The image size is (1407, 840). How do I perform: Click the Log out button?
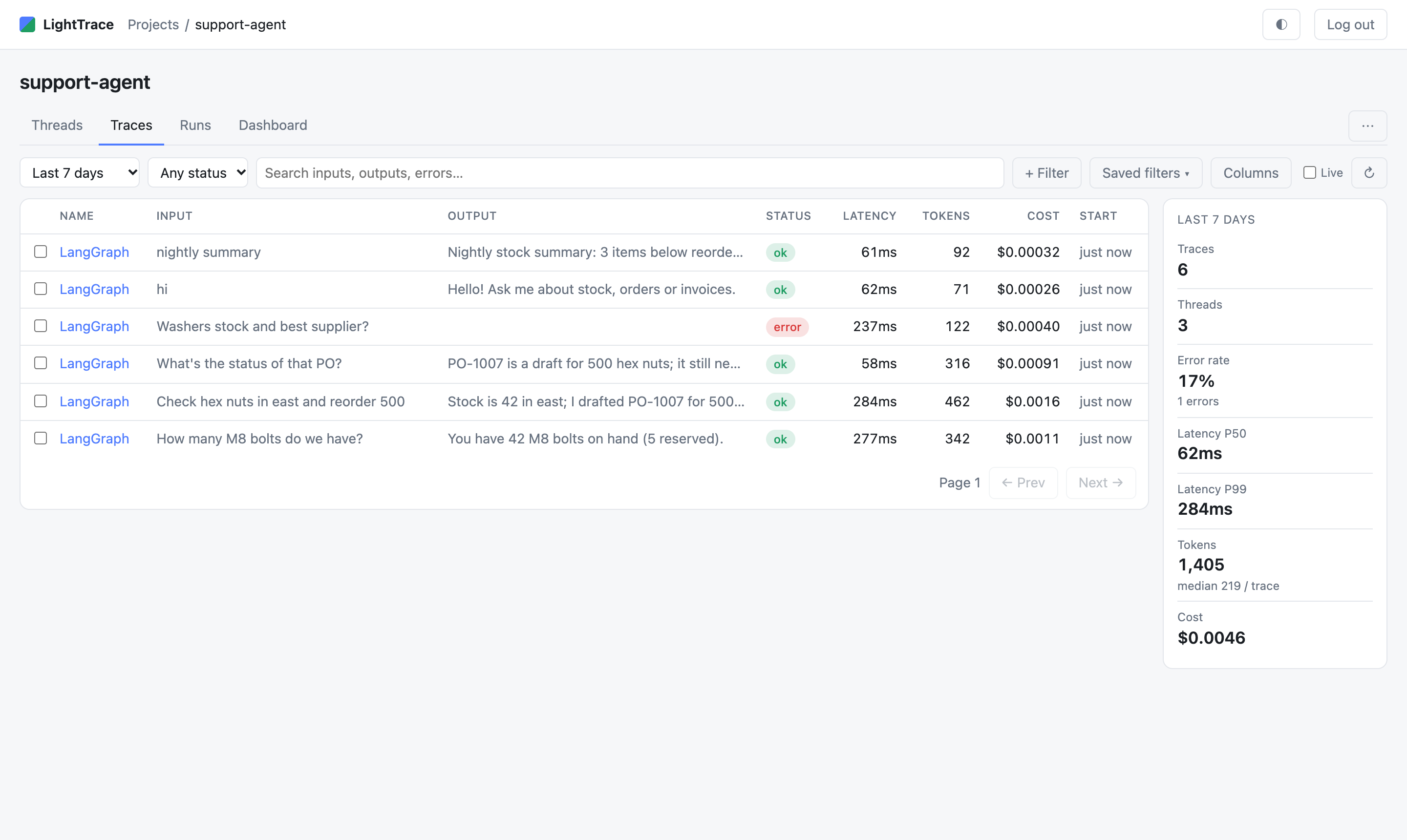pos(1350,24)
